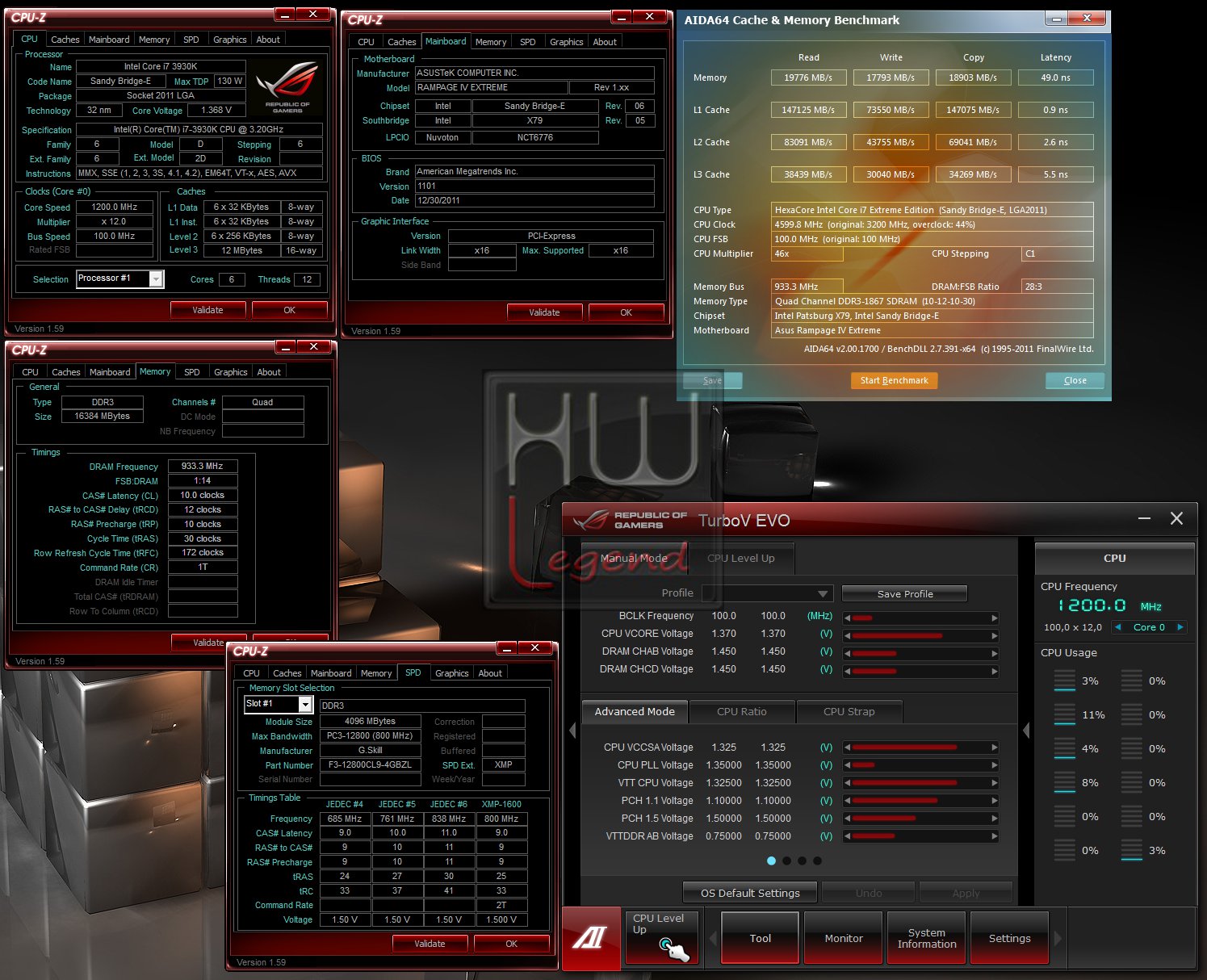This screenshot has height=980, width=1207.
Task: Decrease PCH 1.1 Voltage with left arrow
Action: point(848,801)
